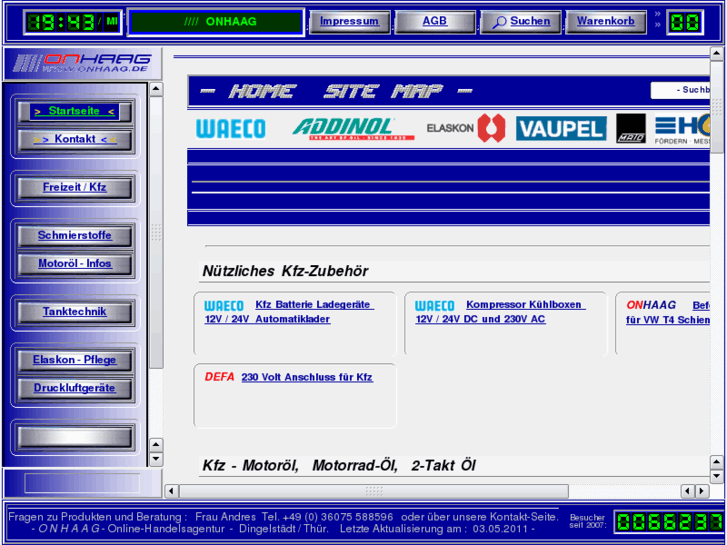The height and width of the screenshot is (545, 727).
Task: Click sidebar scrollbar up arrow
Action: [156, 89]
